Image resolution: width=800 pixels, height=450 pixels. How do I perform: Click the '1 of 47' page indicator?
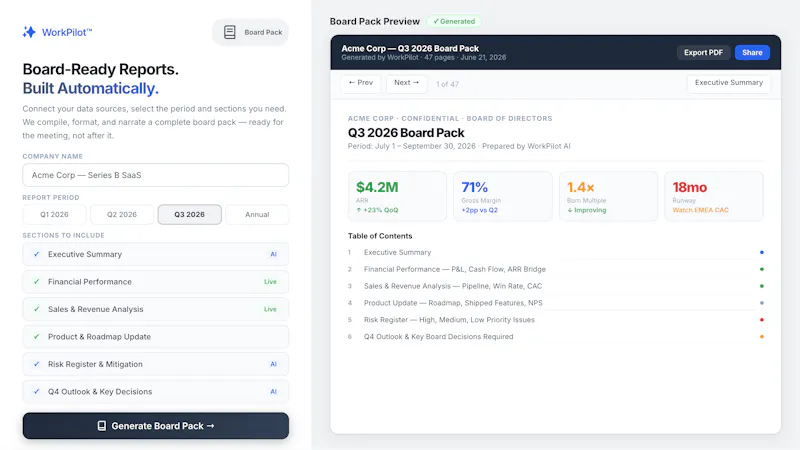(x=447, y=84)
